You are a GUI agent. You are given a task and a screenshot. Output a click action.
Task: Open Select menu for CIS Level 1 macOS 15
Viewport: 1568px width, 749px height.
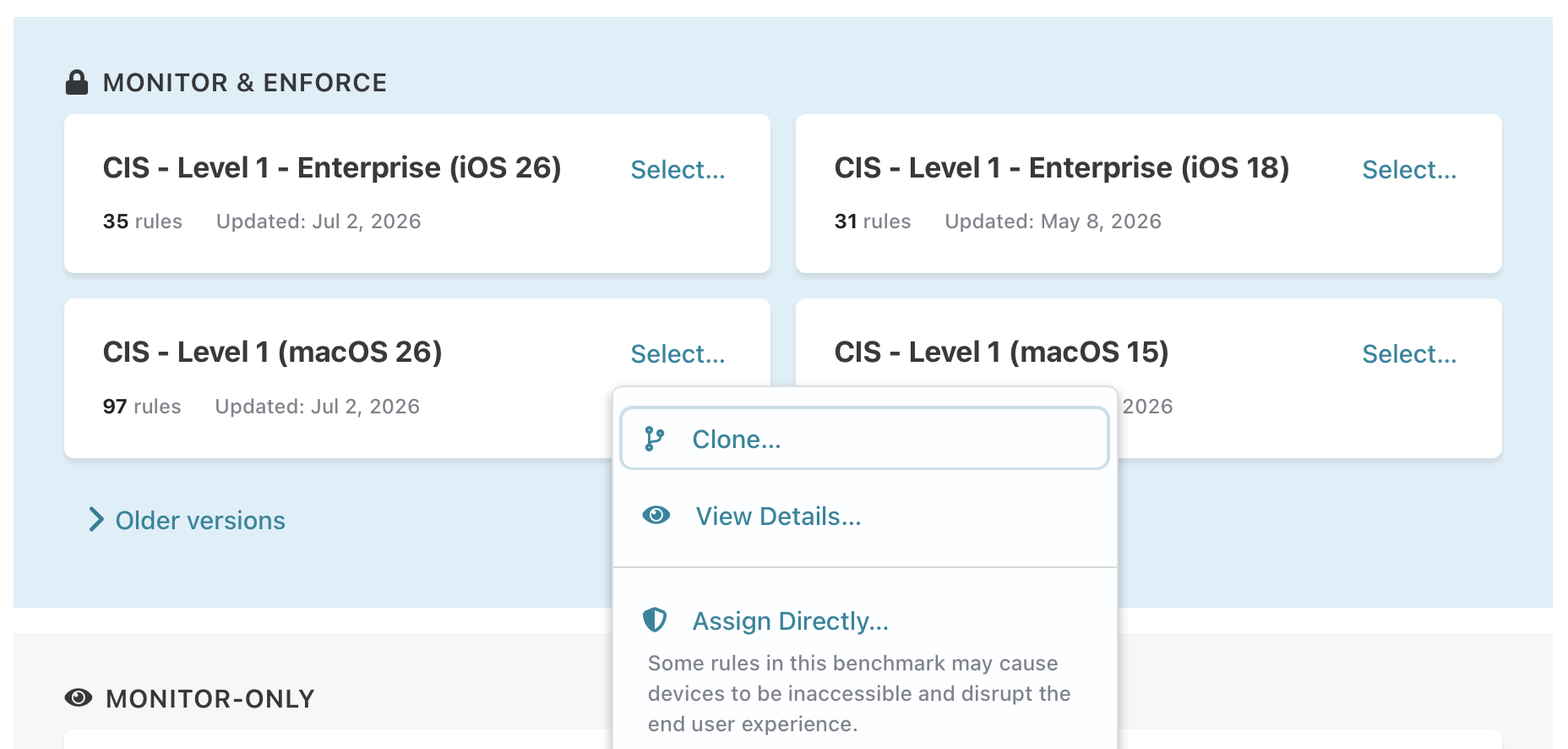[x=1409, y=354]
